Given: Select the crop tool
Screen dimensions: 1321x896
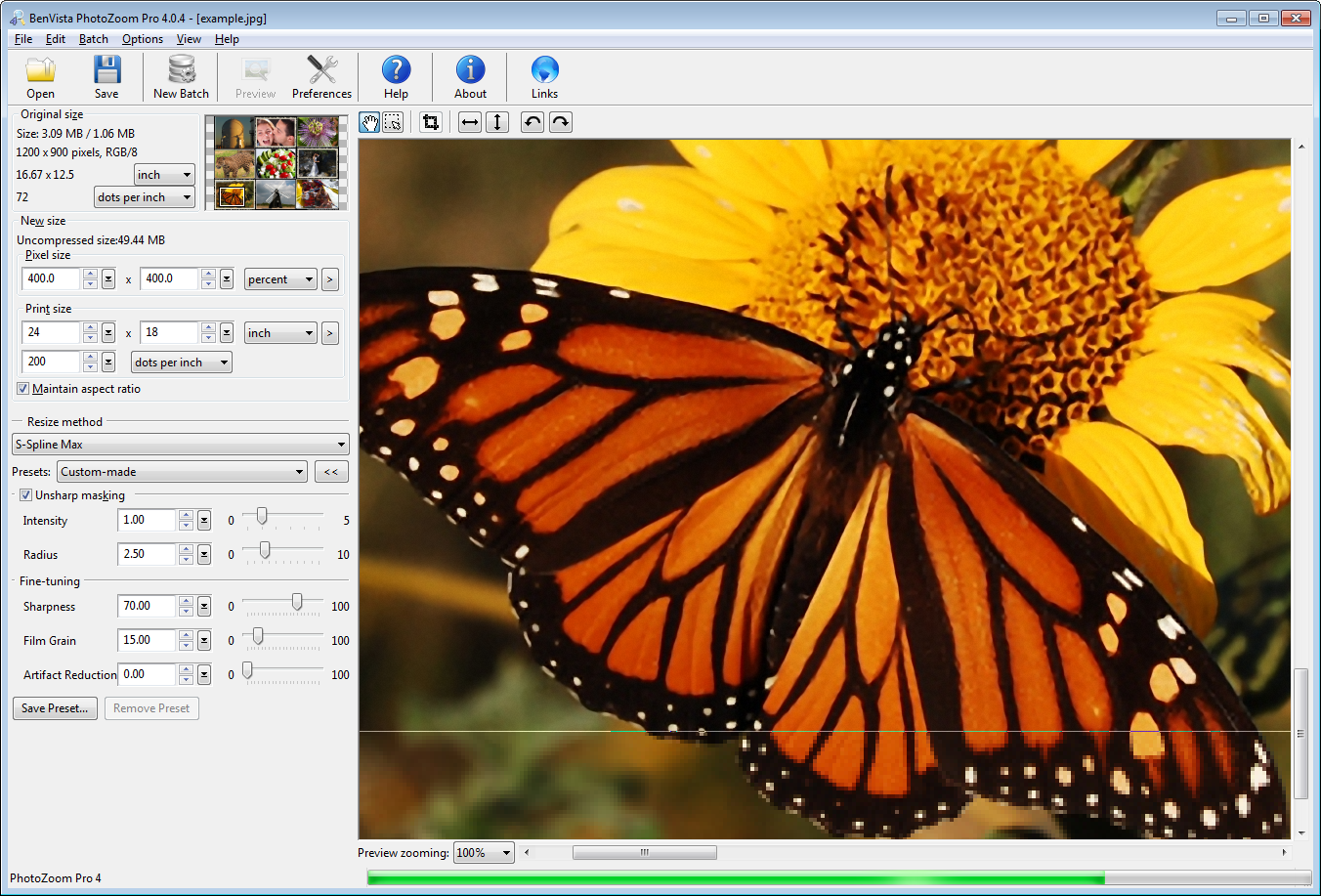Looking at the screenshot, I should point(430,122).
